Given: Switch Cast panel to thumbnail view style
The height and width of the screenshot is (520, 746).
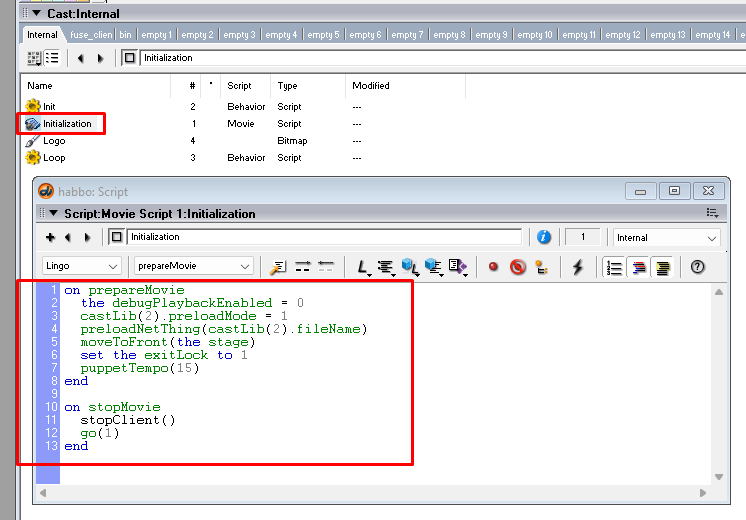Looking at the screenshot, I should coord(34,58).
